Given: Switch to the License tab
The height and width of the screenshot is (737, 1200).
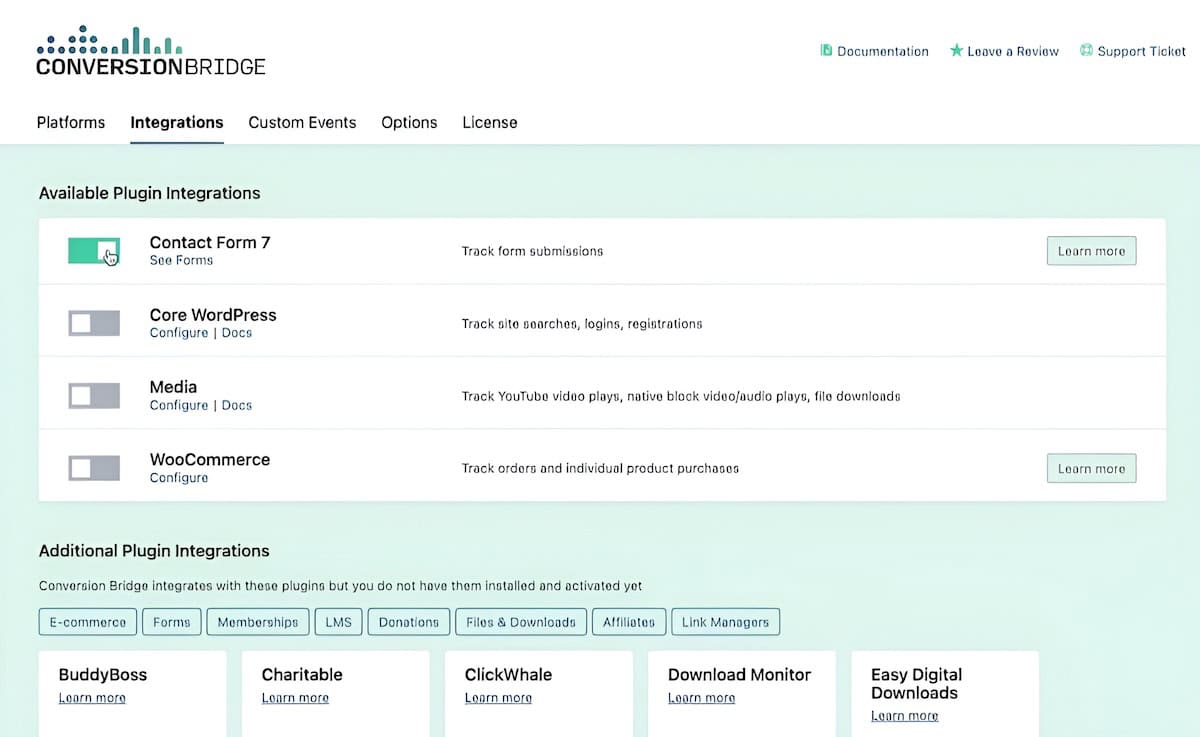Looking at the screenshot, I should (x=490, y=122).
